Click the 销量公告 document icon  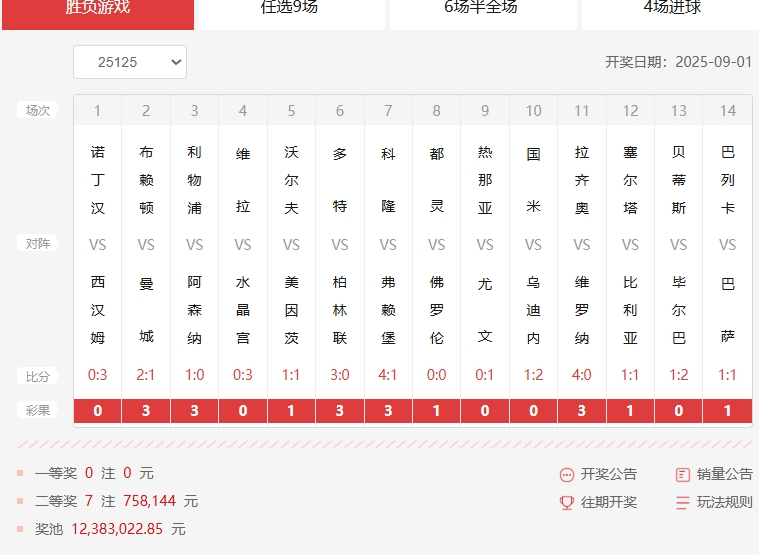coord(683,475)
